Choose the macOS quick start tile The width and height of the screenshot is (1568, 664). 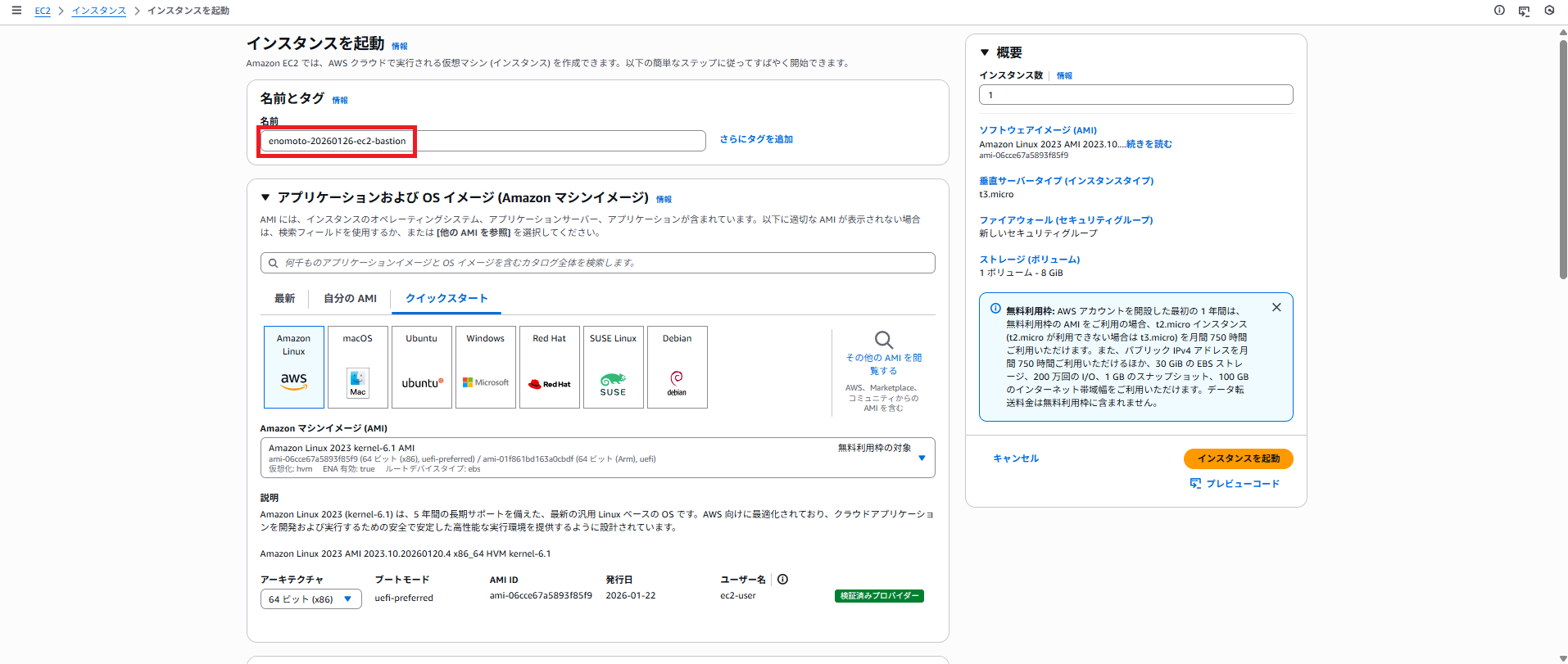pyautogui.click(x=358, y=367)
